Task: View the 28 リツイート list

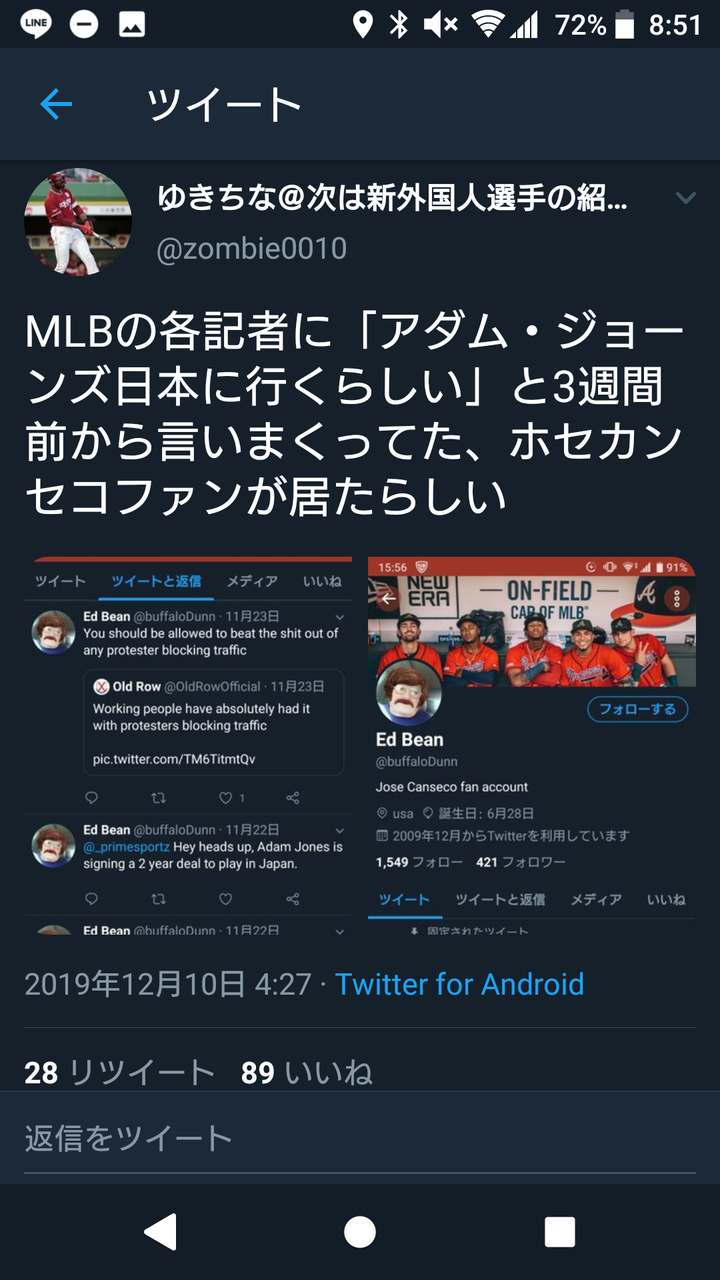Action: coord(120,1073)
